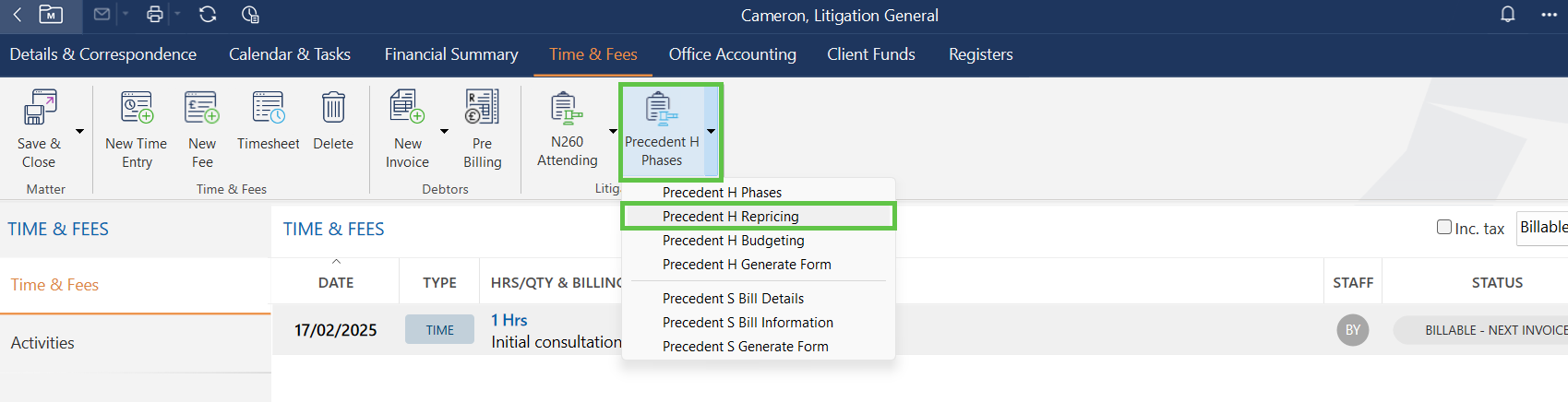Open the Activities sidebar link

point(42,343)
